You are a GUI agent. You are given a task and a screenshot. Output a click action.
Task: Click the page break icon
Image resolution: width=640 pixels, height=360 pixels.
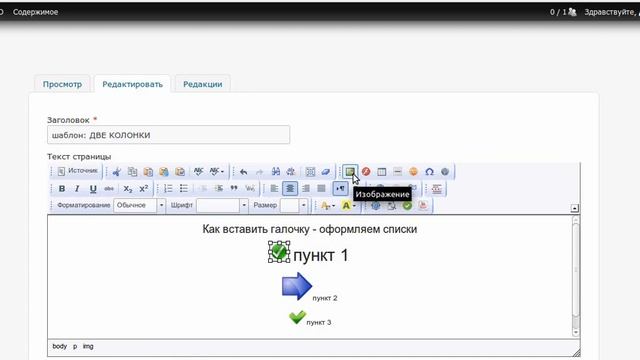click(437, 189)
